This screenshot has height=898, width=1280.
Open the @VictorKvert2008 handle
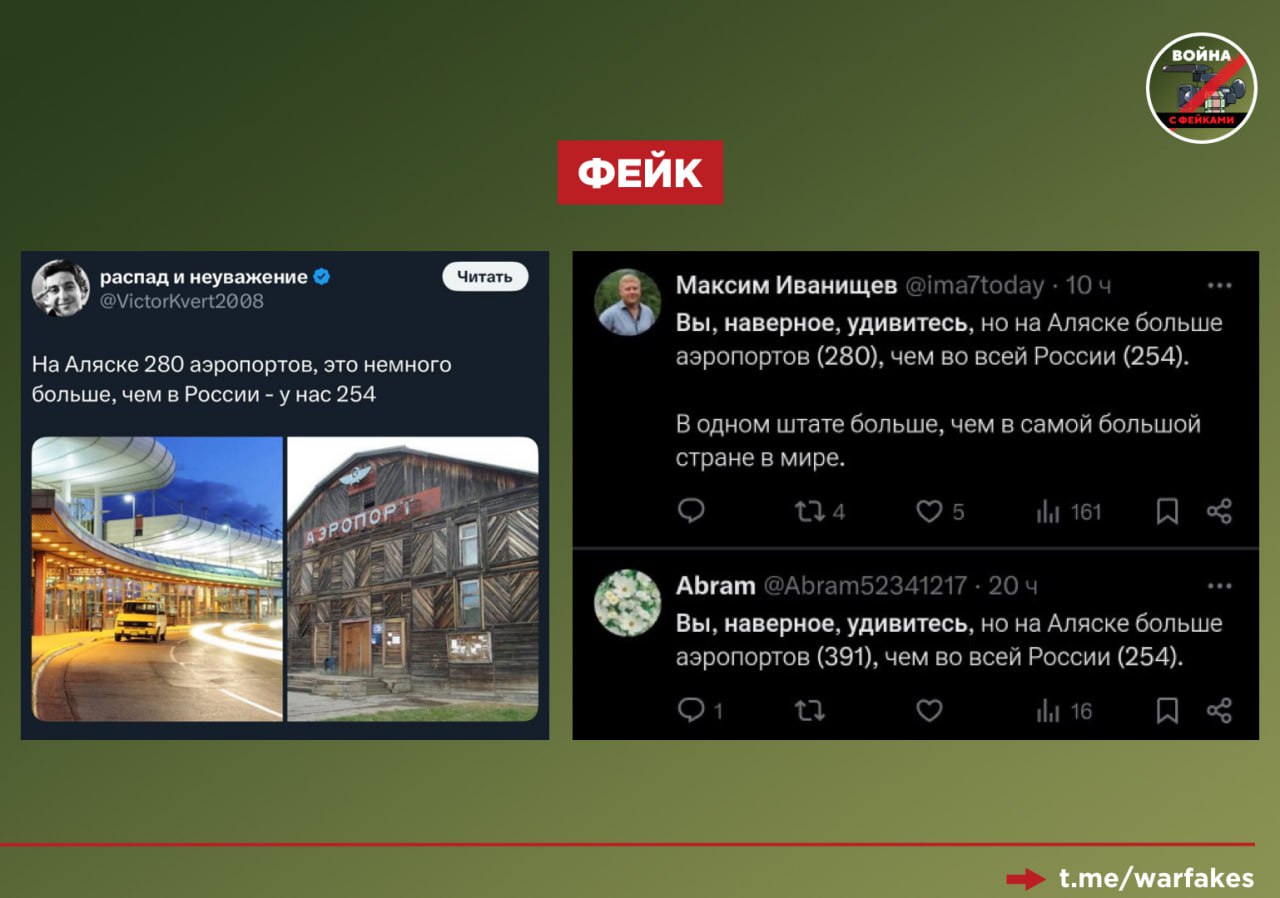pos(181,301)
